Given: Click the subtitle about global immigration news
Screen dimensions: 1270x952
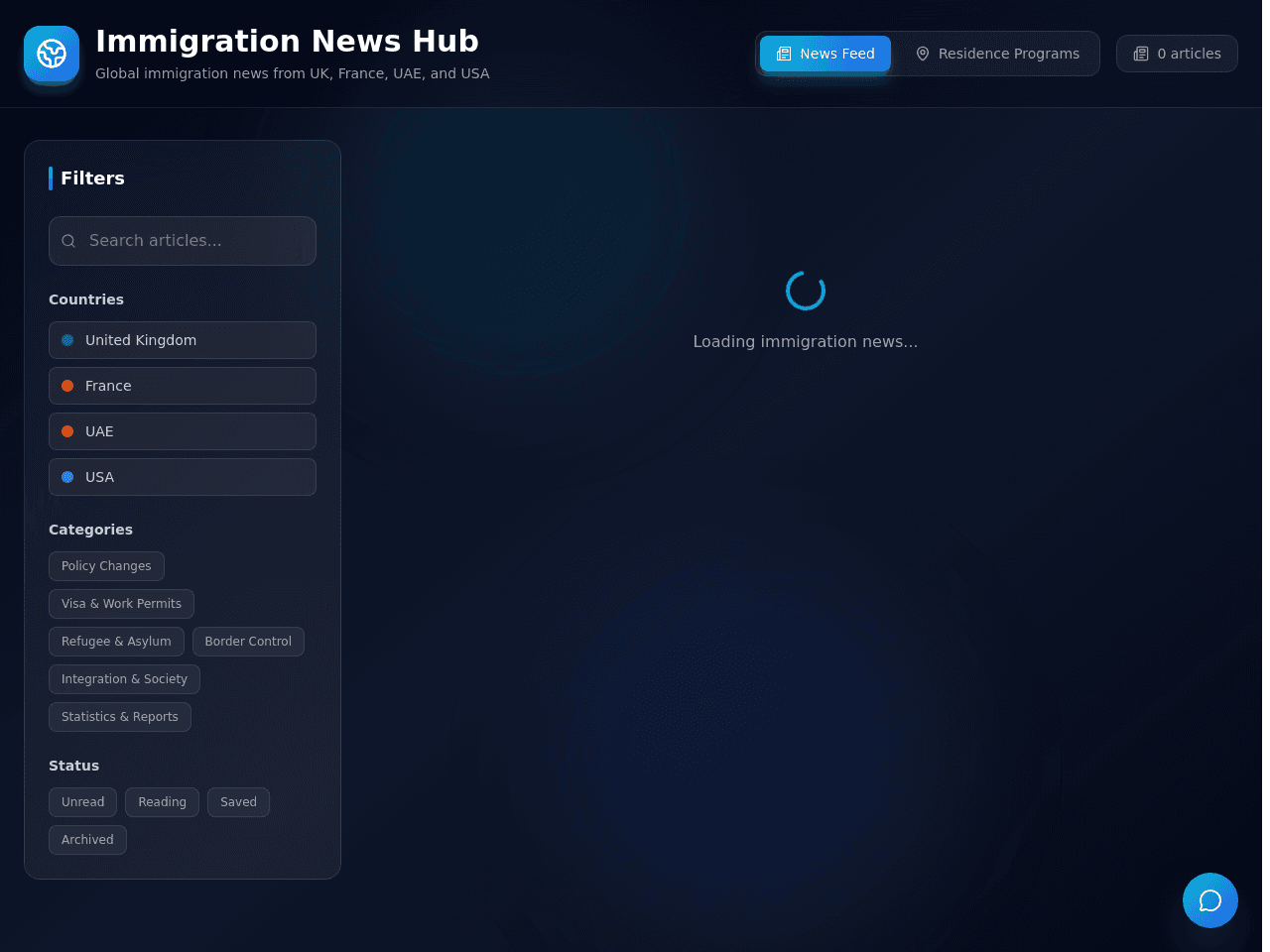Looking at the screenshot, I should coord(292,73).
